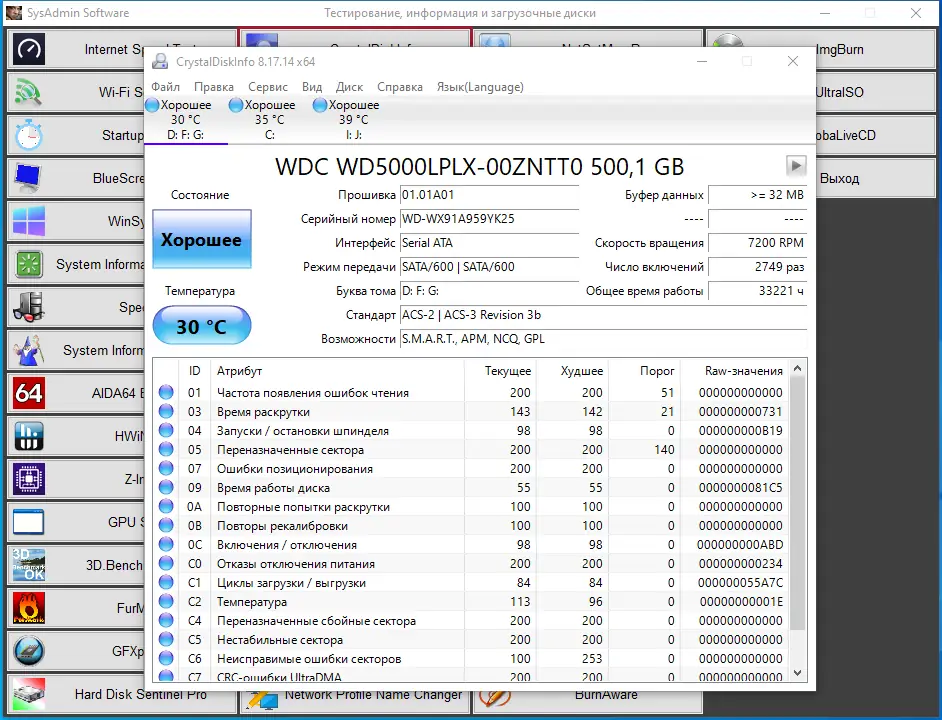
Task: Click status orb for Температура C2 row
Action: pyautogui.click(x=166, y=602)
